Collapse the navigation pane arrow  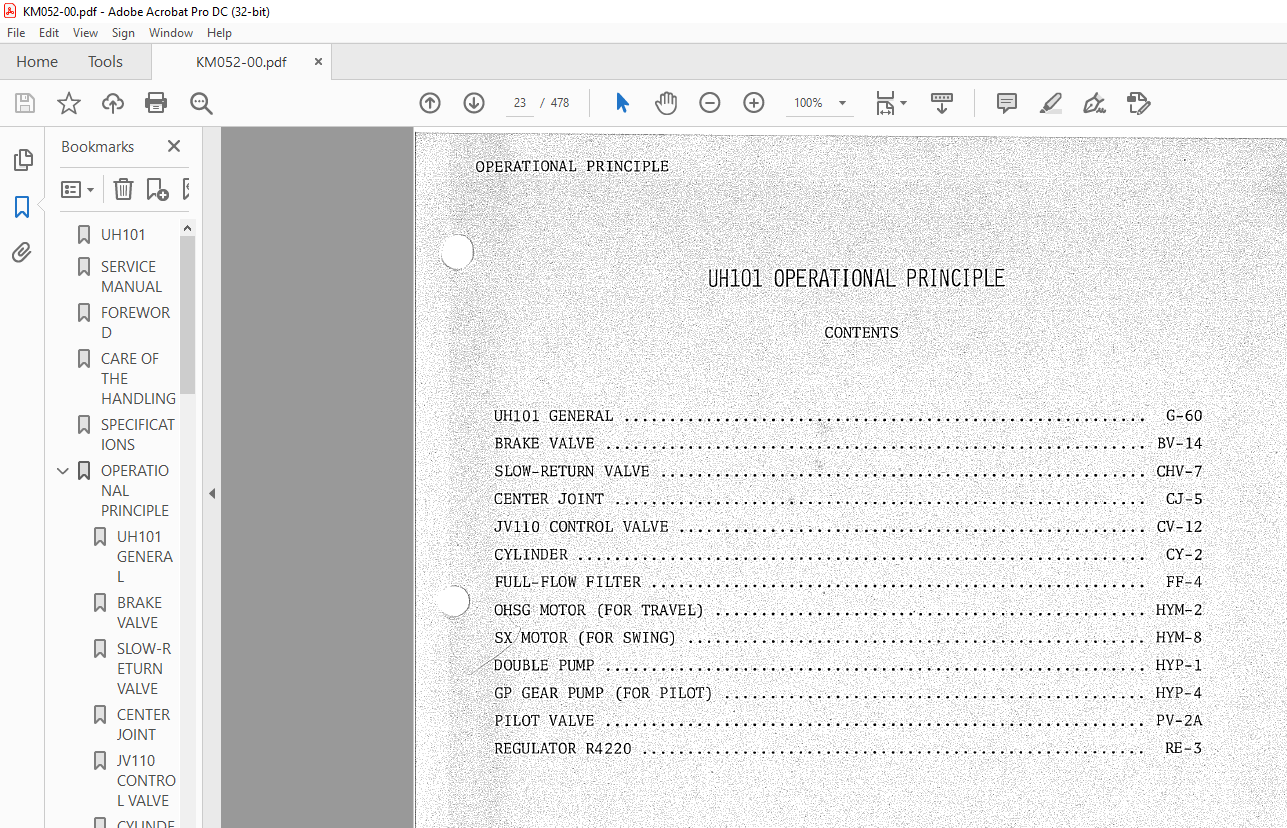point(211,493)
